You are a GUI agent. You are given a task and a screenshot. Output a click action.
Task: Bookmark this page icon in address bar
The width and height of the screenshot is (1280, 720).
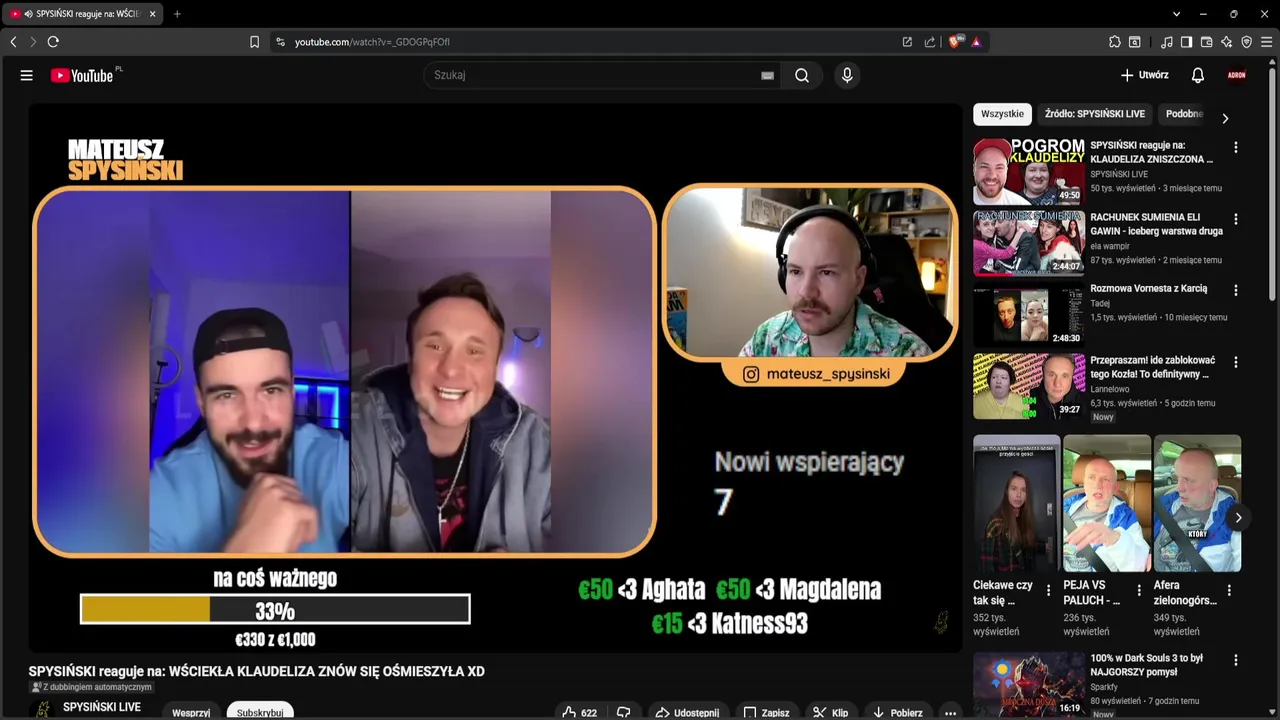pyautogui.click(x=254, y=42)
